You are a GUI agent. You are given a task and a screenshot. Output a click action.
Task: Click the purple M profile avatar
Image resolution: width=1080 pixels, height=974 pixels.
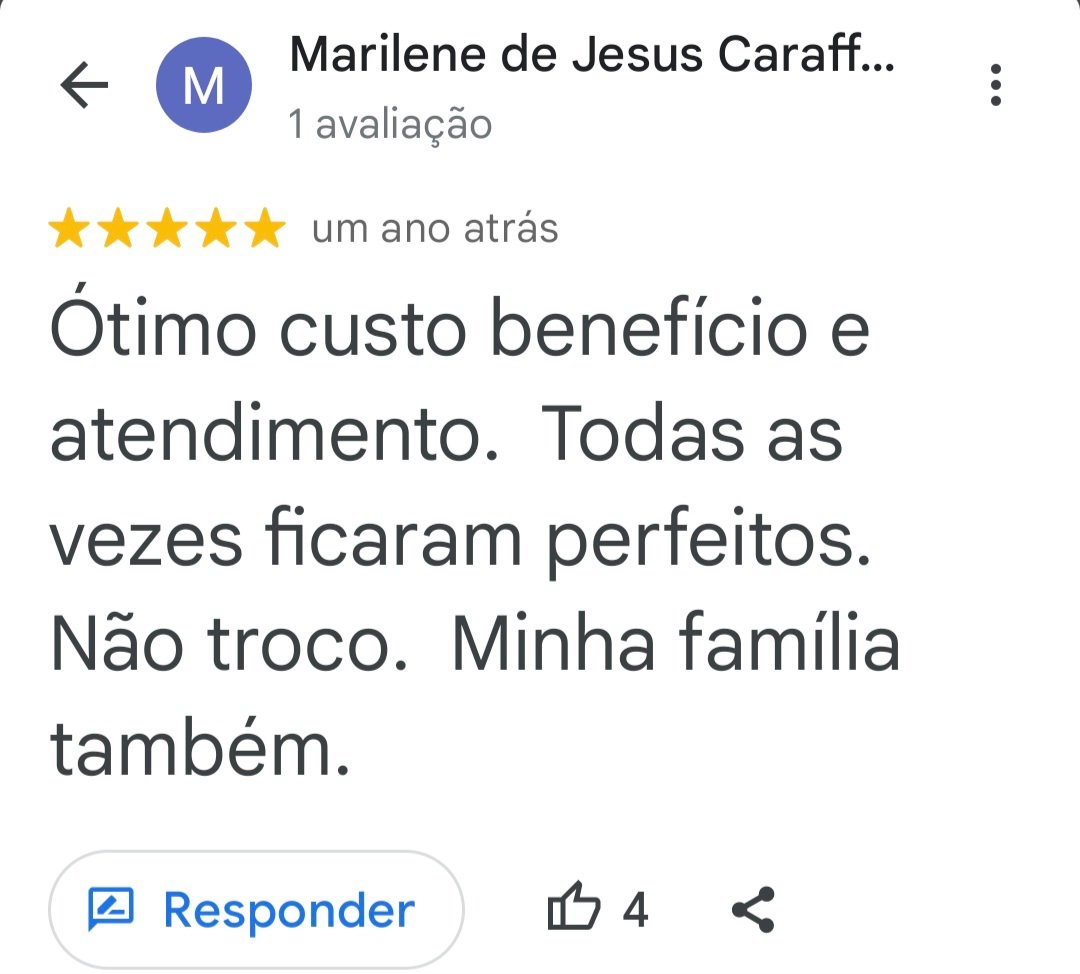[204, 87]
